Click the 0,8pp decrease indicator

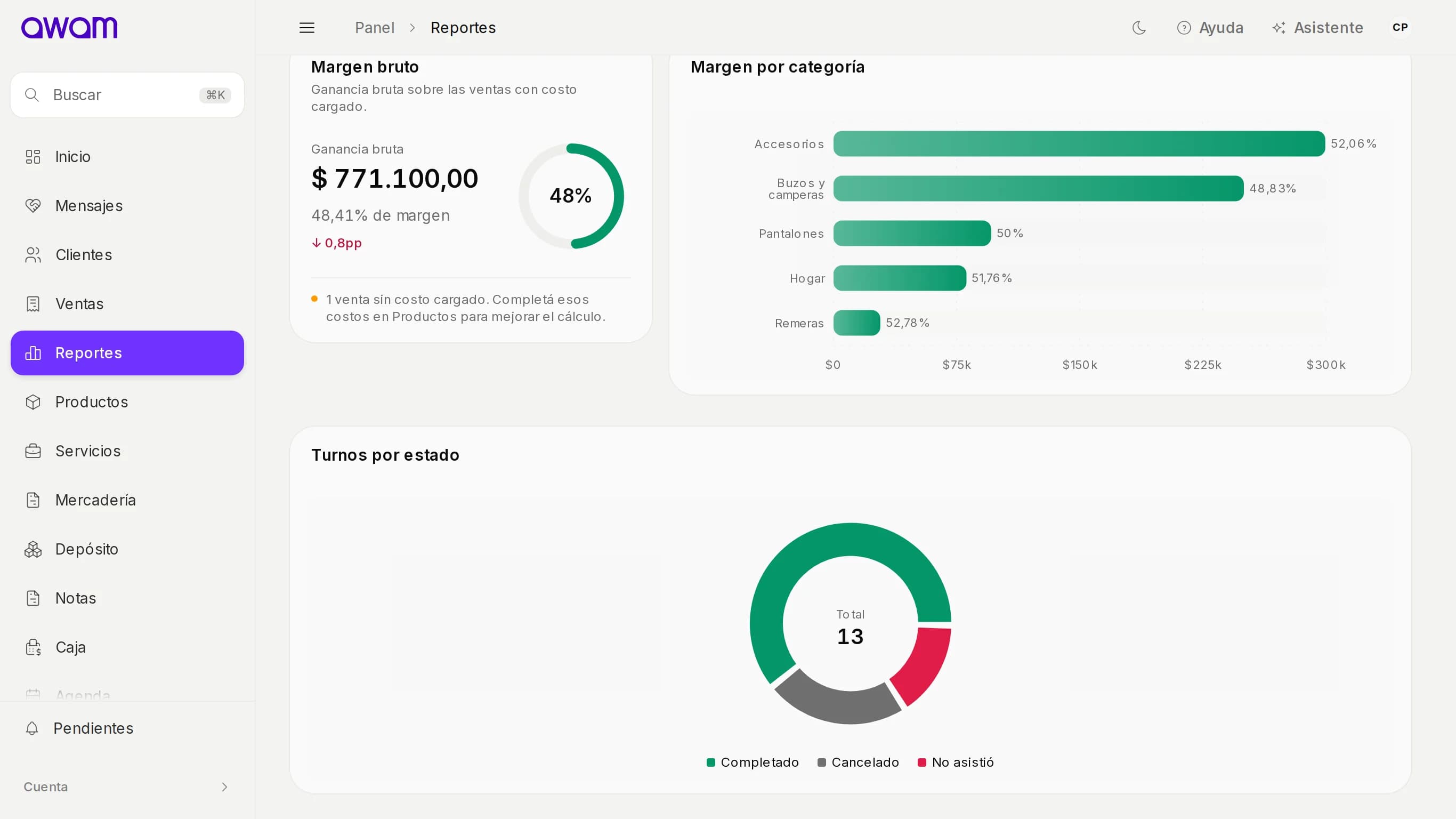point(337,243)
